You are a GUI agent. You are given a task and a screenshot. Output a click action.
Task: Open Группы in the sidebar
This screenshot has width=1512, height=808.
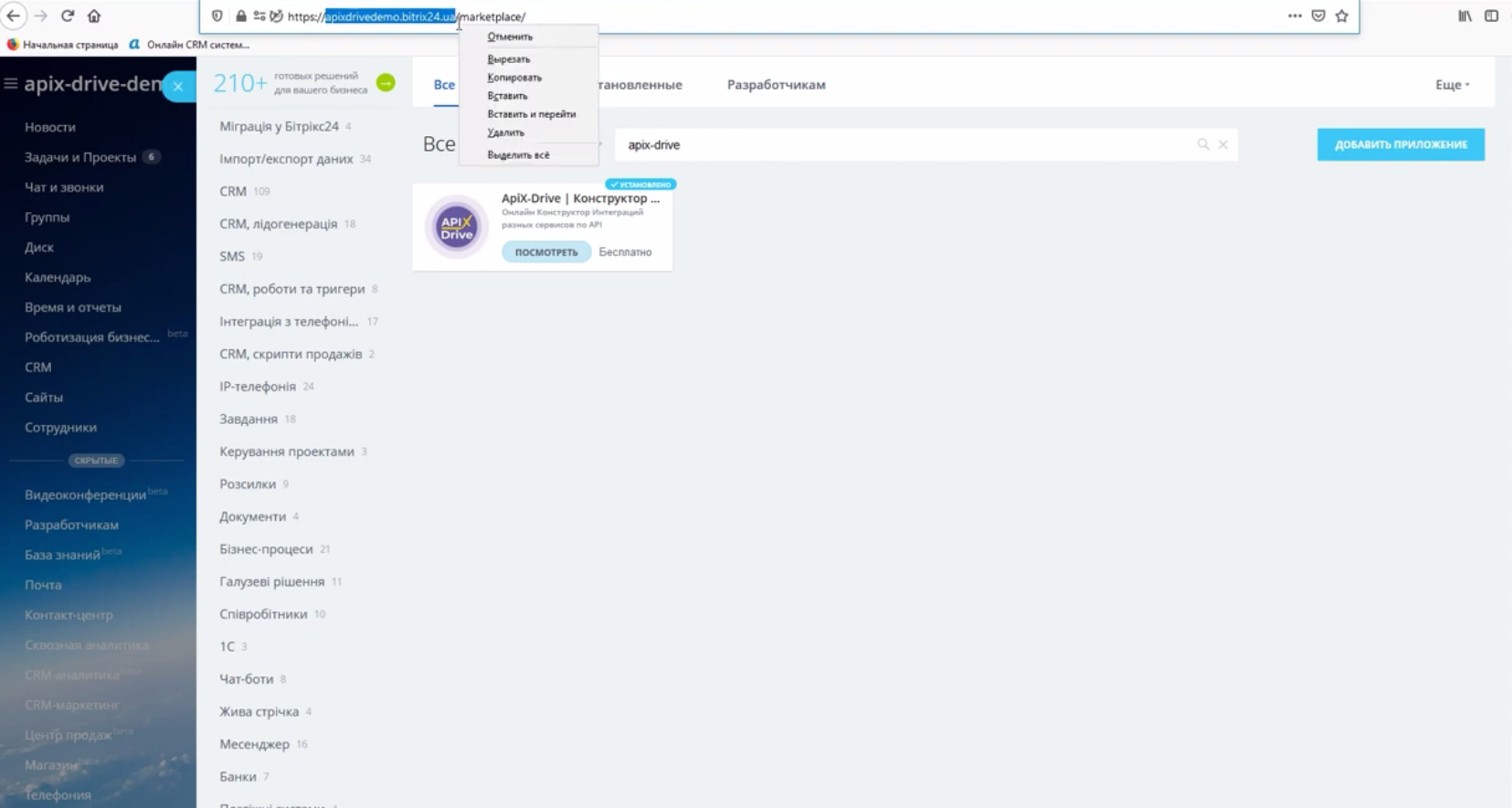tap(48, 218)
